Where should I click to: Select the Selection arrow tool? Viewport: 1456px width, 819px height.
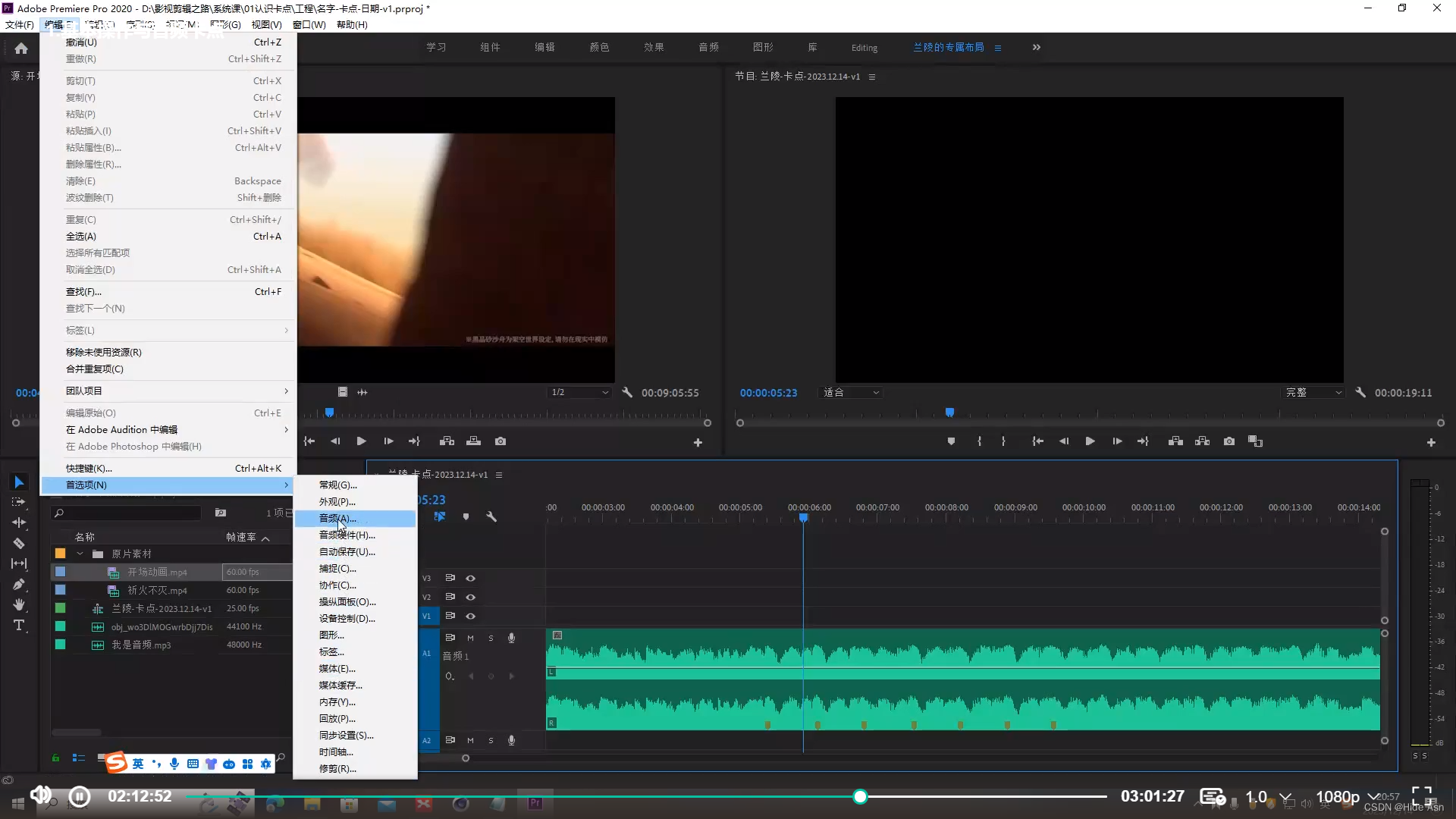[x=19, y=482]
